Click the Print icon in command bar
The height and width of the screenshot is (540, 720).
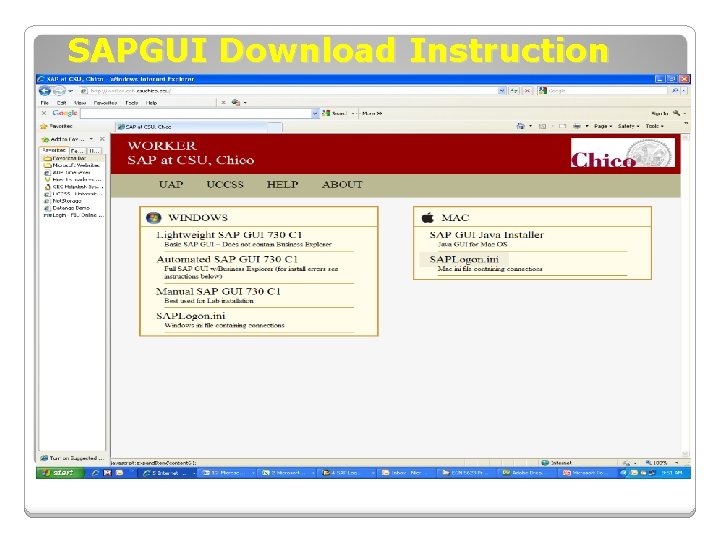tap(577, 126)
